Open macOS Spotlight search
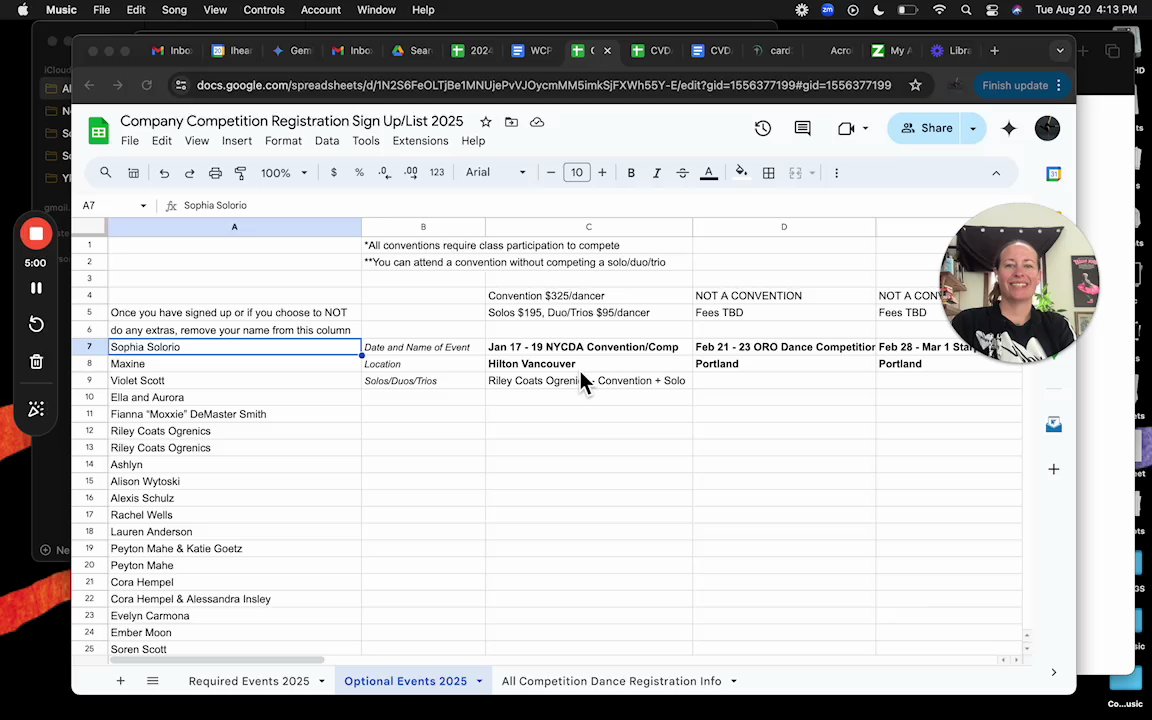This screenshot has width=1152, height=720. 966,10
